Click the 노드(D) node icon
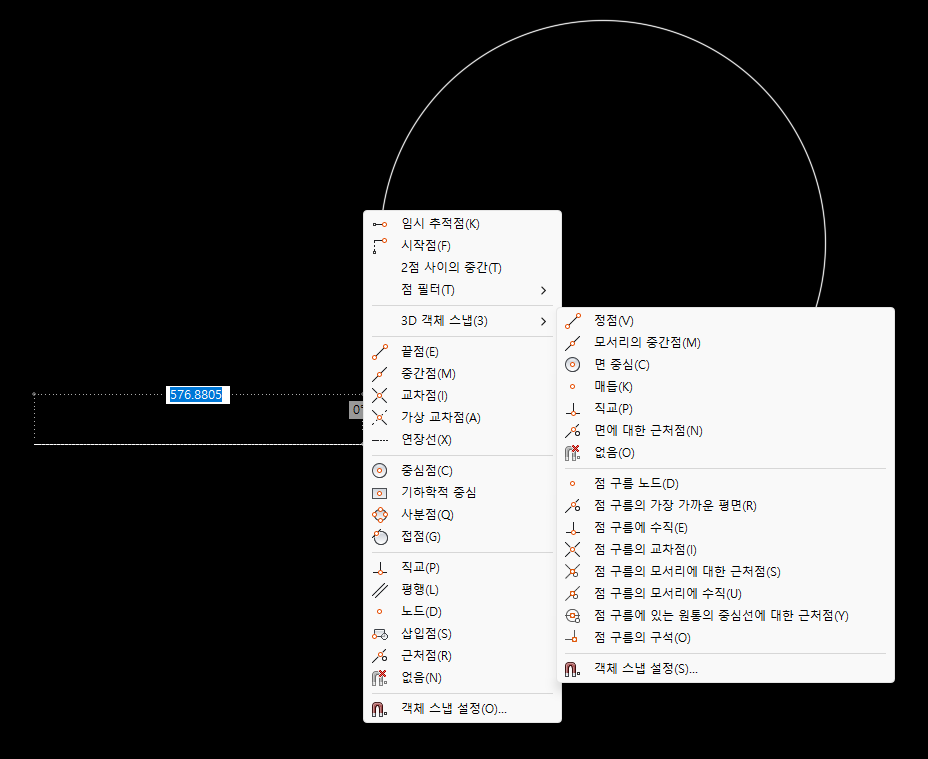 pyautogui.click(x=380, y=612)
